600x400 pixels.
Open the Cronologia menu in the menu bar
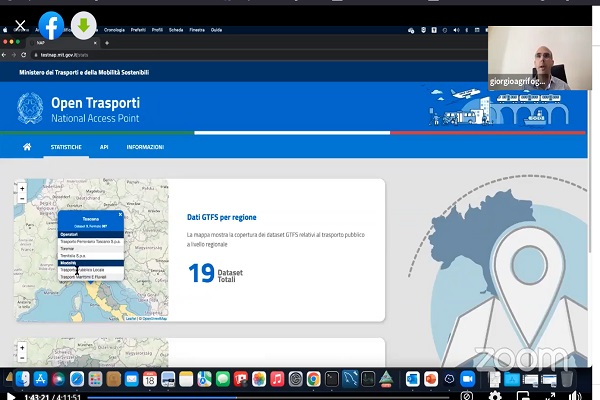pos(114,30)
